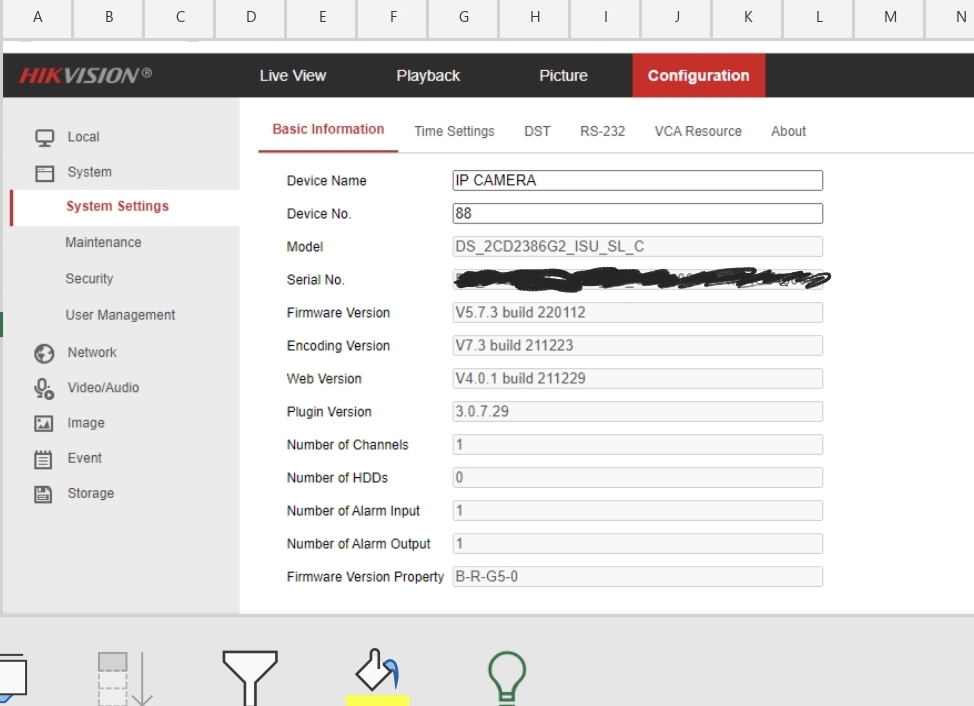Image resolution: width=974 pixels, height=706 pixels.
Task: Click the yellow fill color swatch
Action: 377,700
